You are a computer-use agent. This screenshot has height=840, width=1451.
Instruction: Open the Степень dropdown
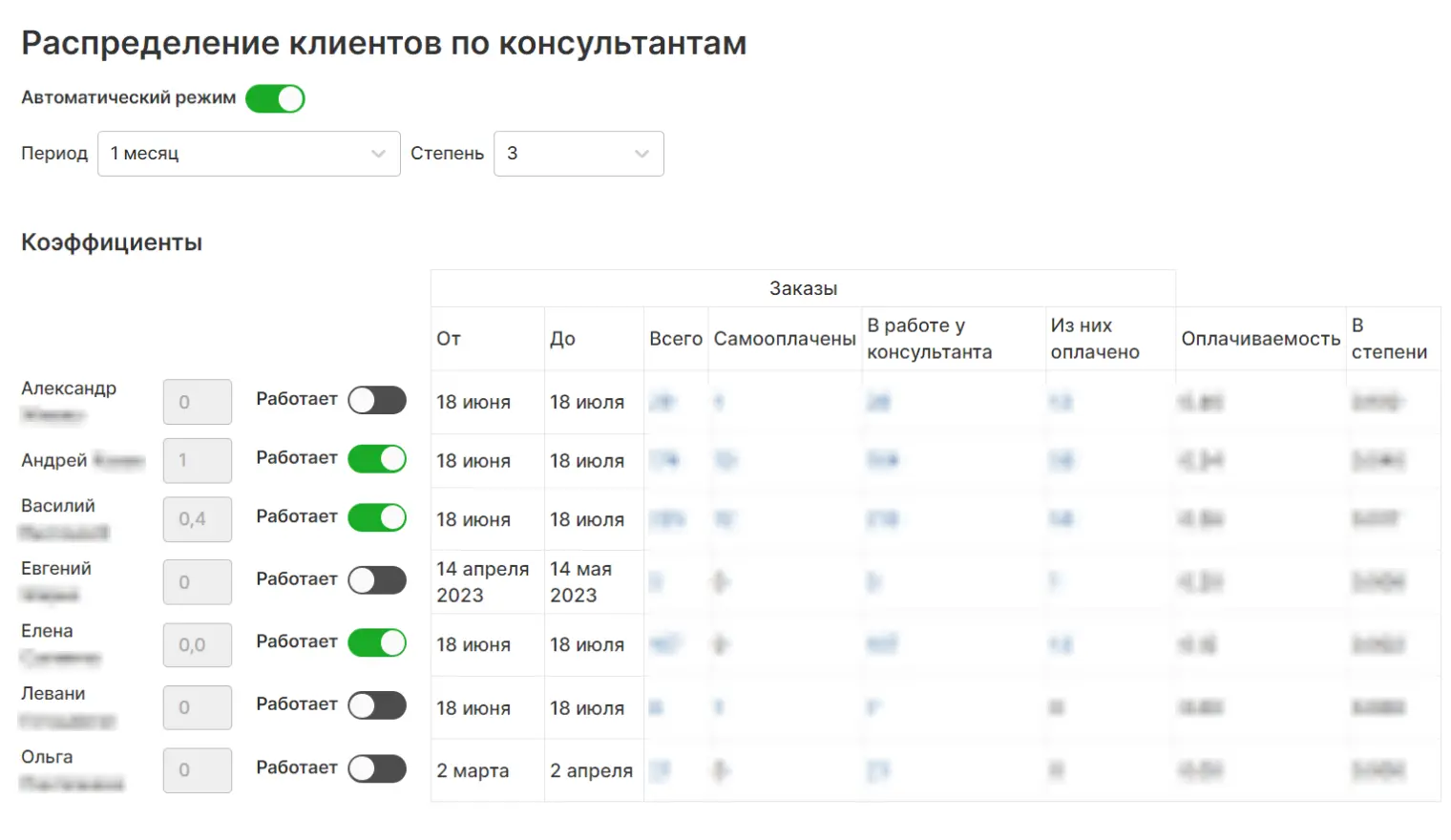(x=578, y=154)
